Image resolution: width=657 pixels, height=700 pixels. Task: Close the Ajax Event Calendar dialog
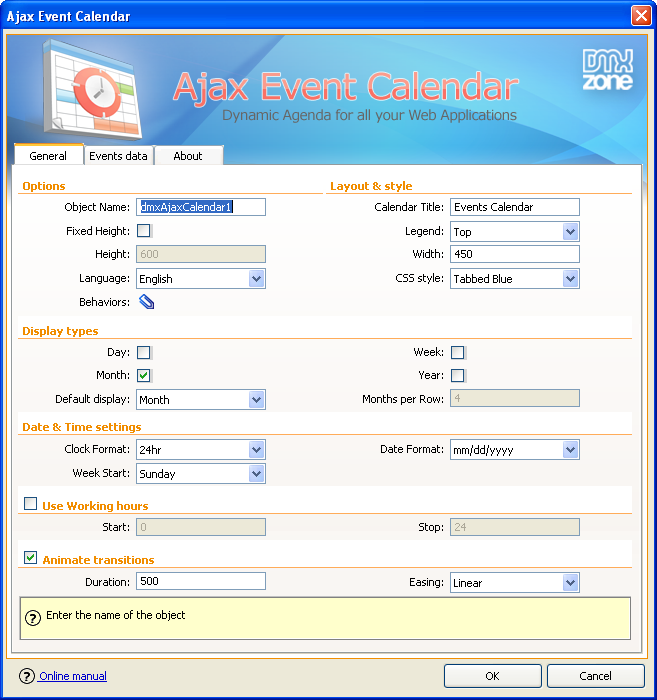coord(641,16)
